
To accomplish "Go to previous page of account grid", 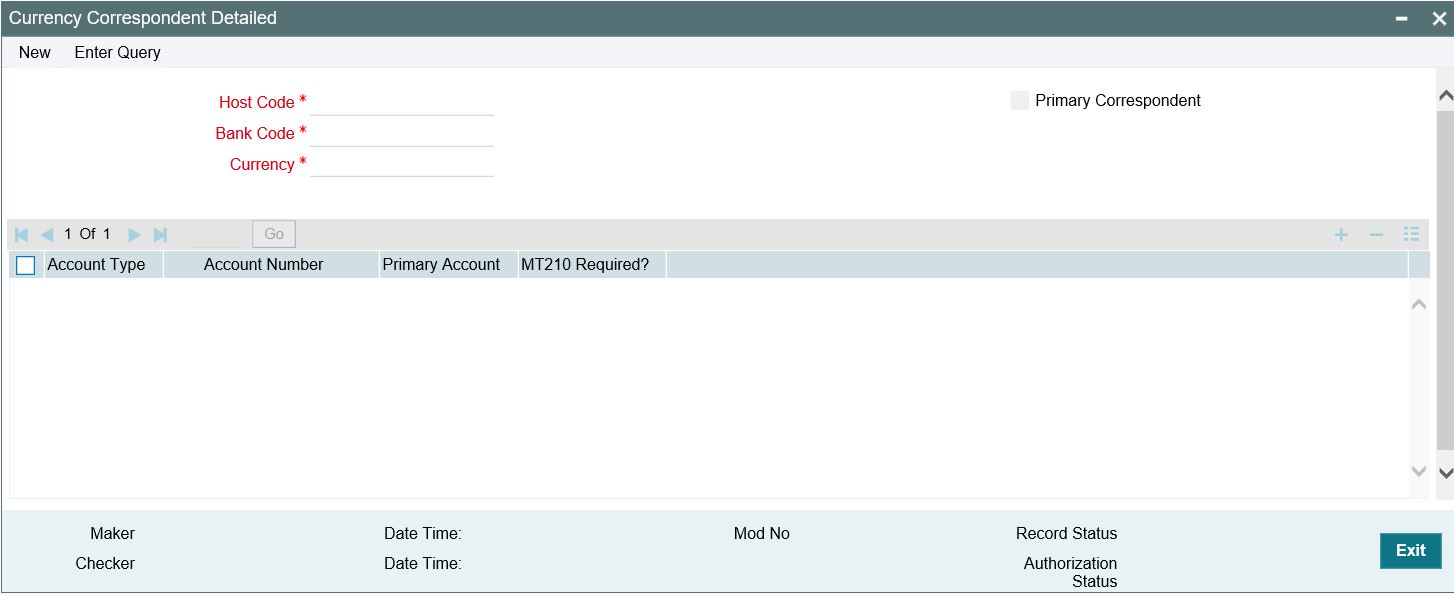I will (46, 235).
